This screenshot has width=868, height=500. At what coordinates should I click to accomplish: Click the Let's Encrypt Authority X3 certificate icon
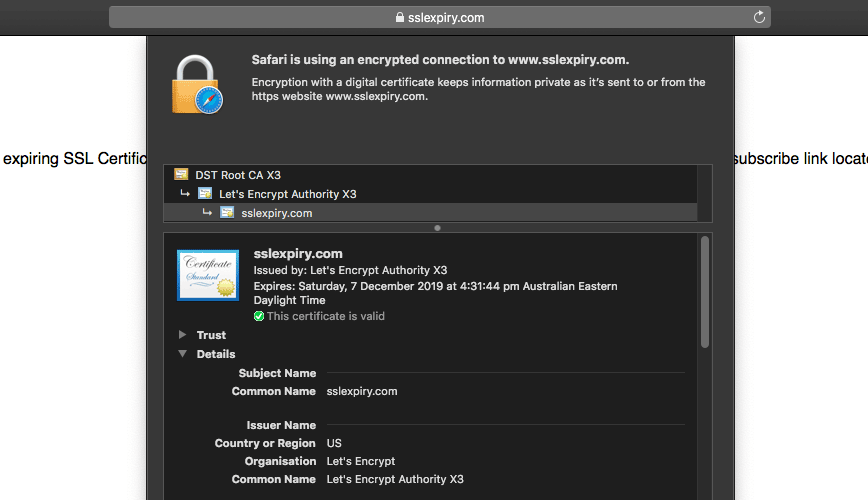[x=205, y=194]
